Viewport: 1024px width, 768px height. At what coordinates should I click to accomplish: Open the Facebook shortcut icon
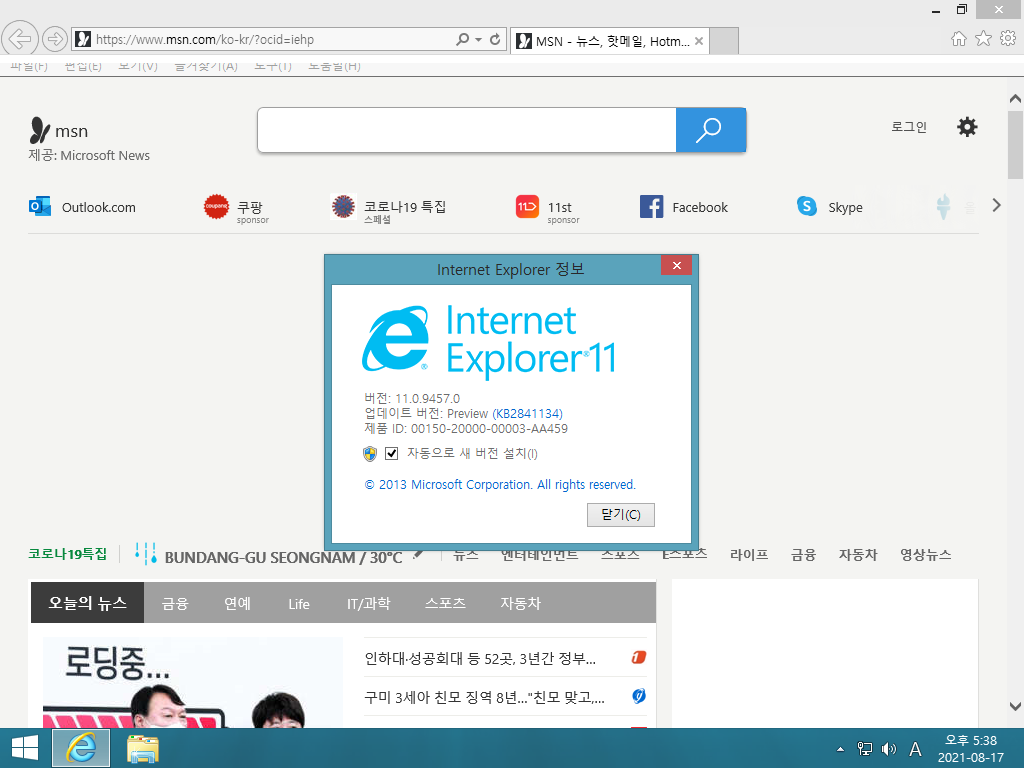coord(651,206)
